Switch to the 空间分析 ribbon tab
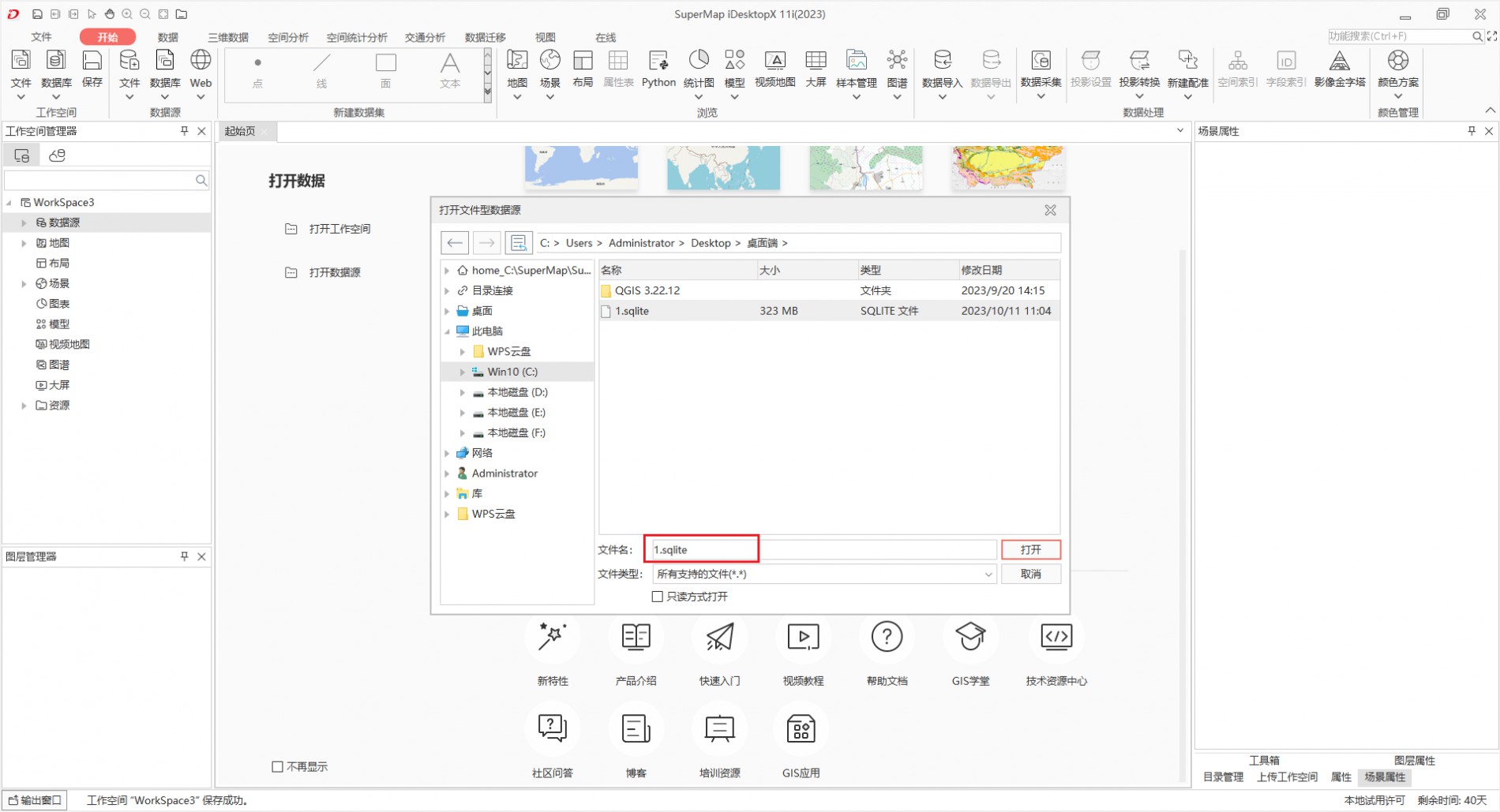 click(x=288, y=37)
